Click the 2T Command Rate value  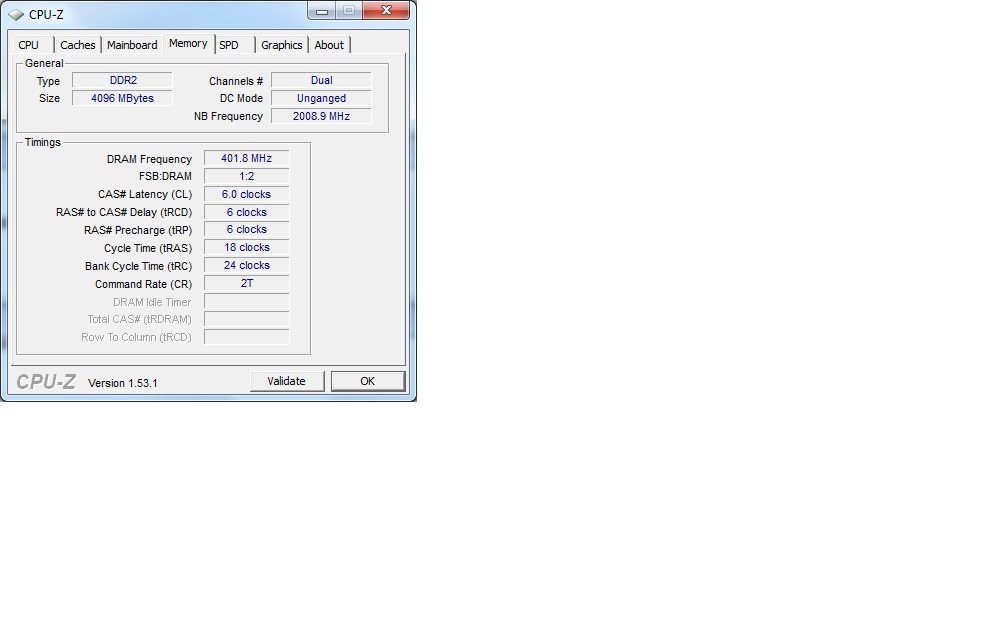[247, 284]
